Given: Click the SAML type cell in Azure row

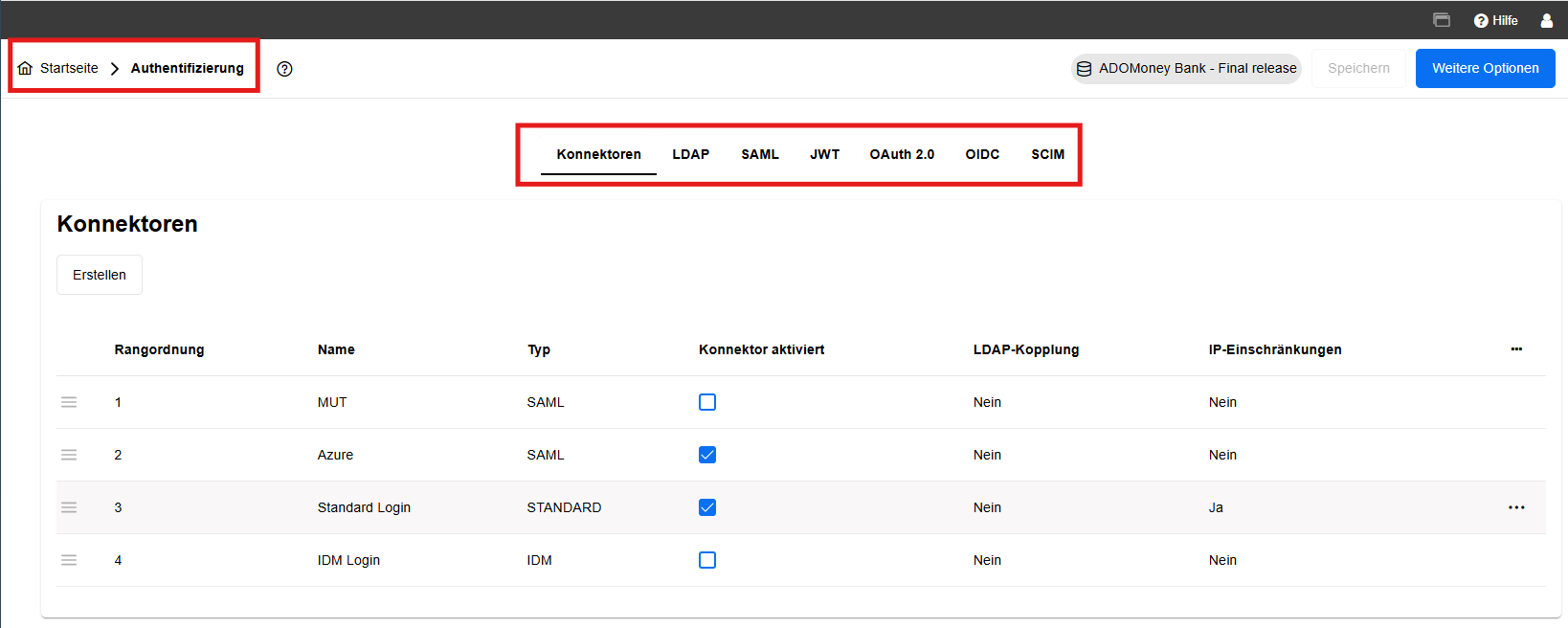Looking at the screenshot, I should coord(546,455).
